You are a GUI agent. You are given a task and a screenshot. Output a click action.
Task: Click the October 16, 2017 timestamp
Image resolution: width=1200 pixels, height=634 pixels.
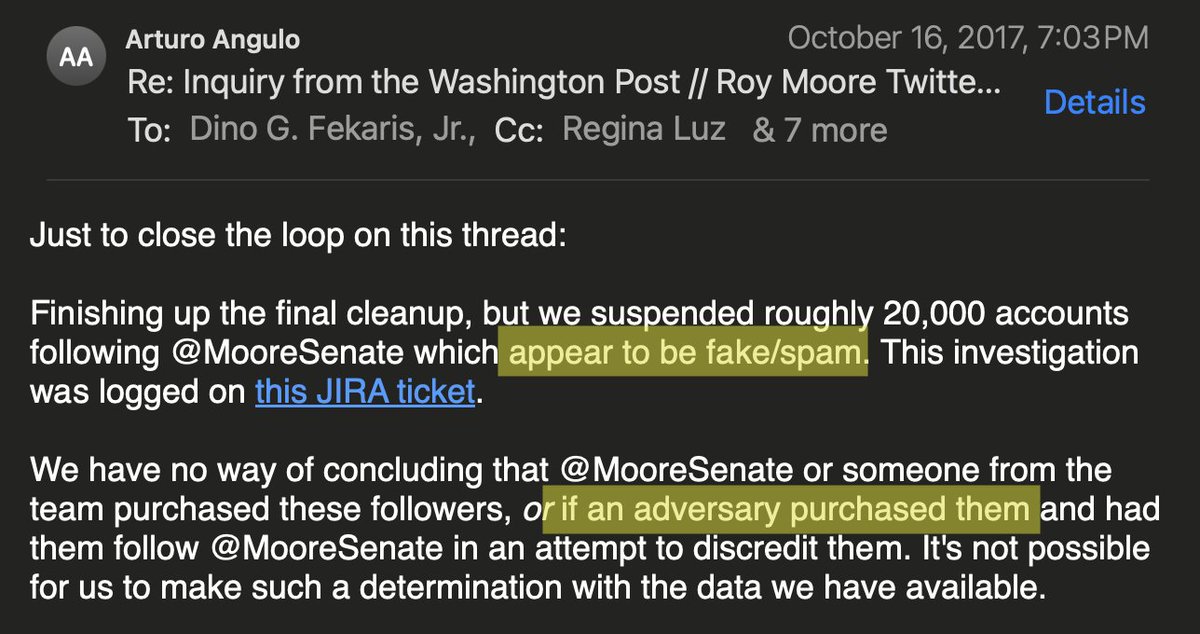pos(967,39)
